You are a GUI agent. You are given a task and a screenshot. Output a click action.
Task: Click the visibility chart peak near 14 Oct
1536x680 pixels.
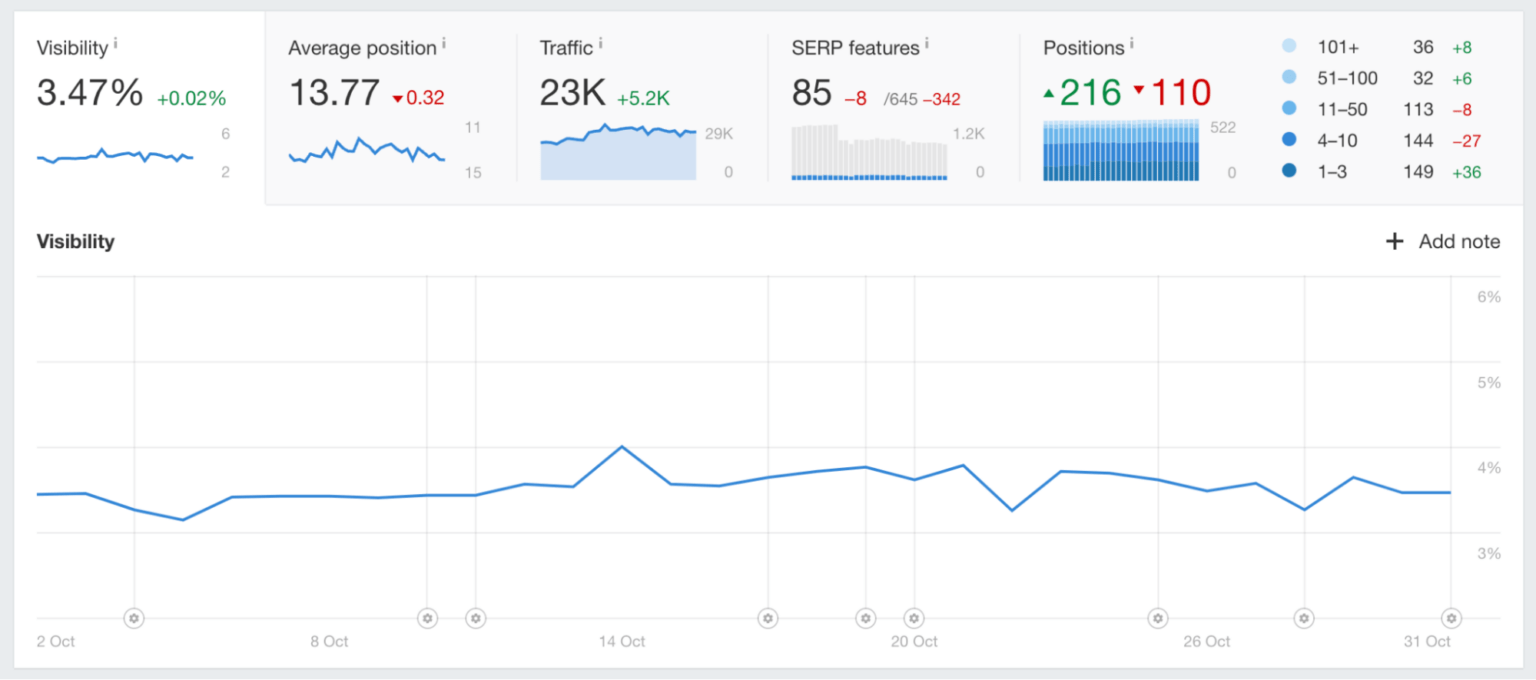tap(623, 447)
